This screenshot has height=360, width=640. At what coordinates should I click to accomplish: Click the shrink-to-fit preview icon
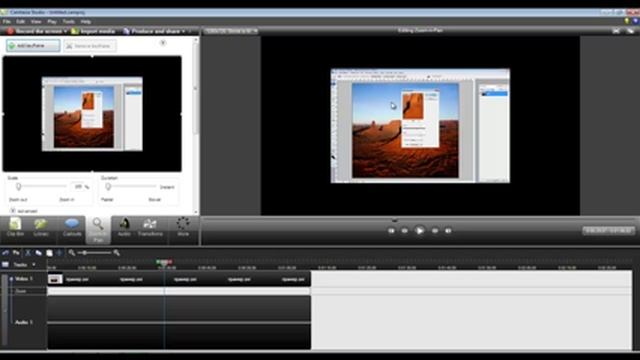616,31
